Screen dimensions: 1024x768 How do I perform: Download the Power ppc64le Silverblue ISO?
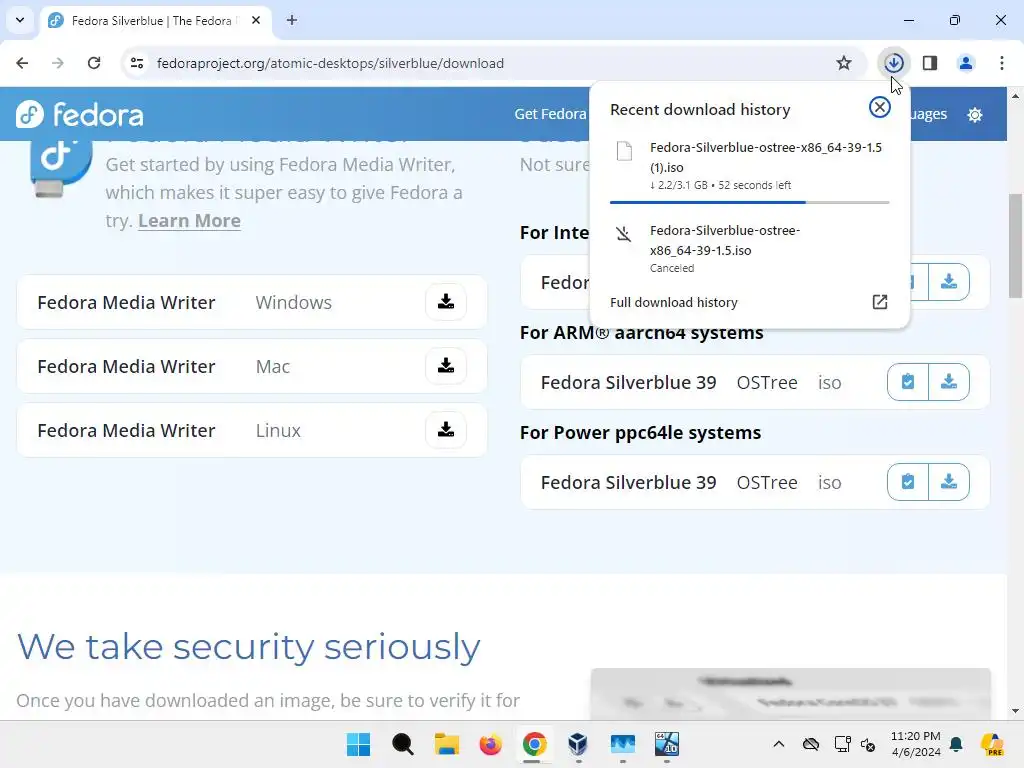point(948,482)
